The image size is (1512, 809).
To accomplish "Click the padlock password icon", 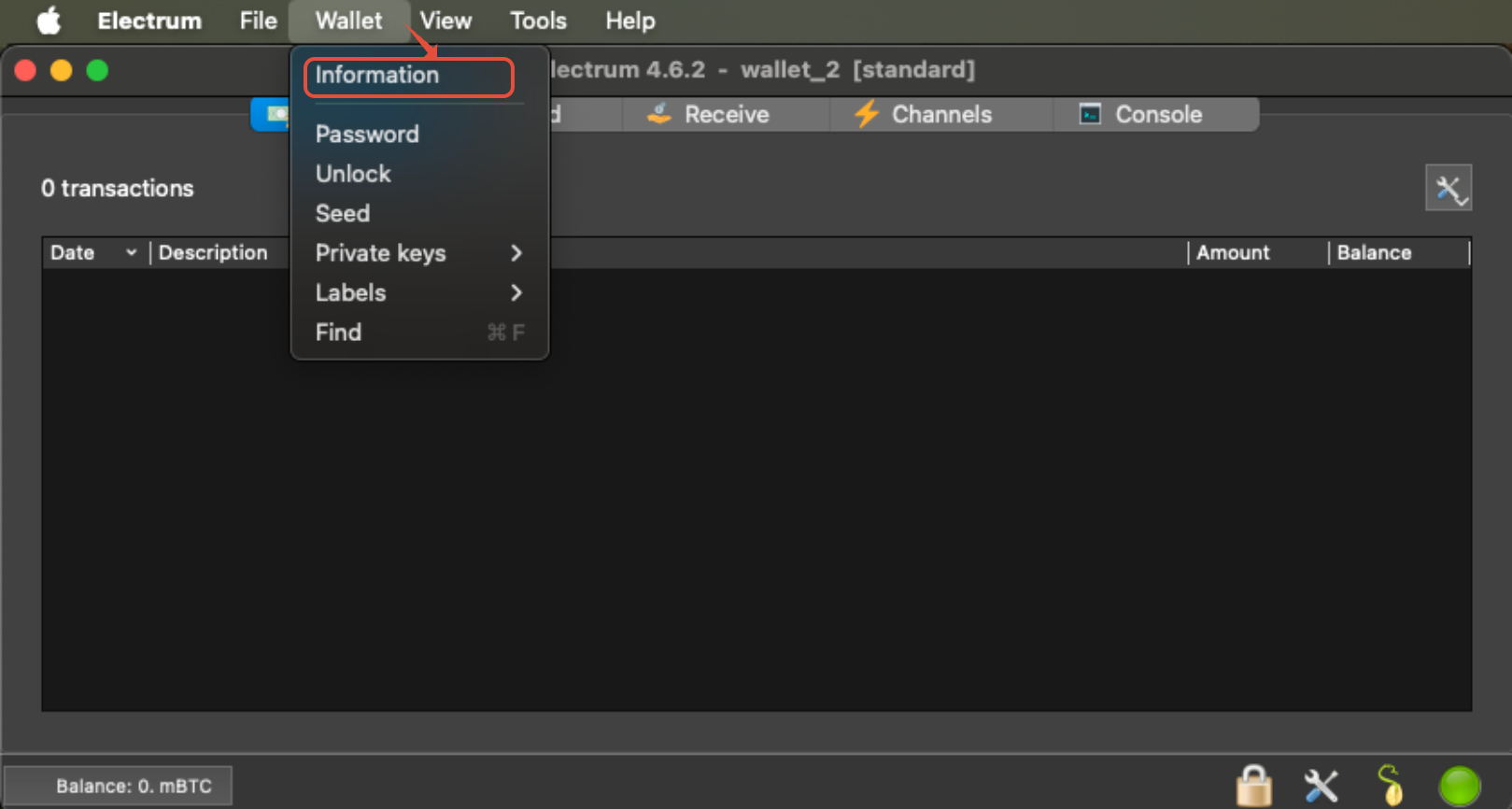I will click(x=1254, y=786).
